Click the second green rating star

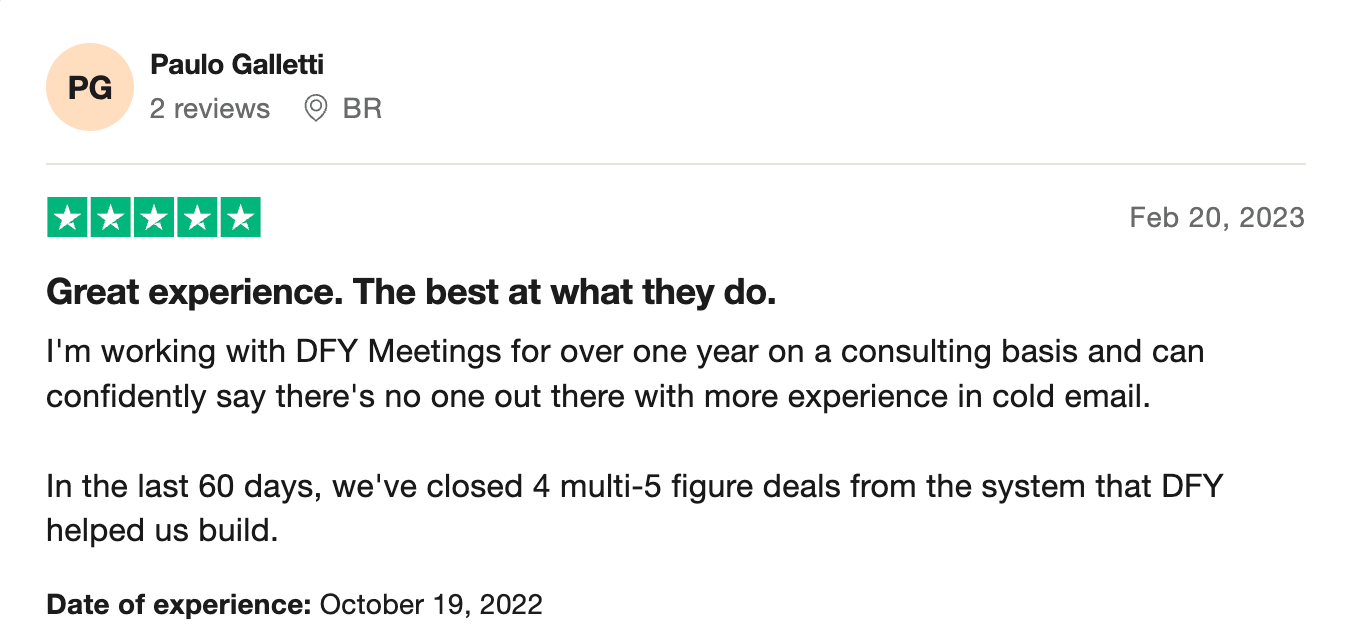pos(110,218)
